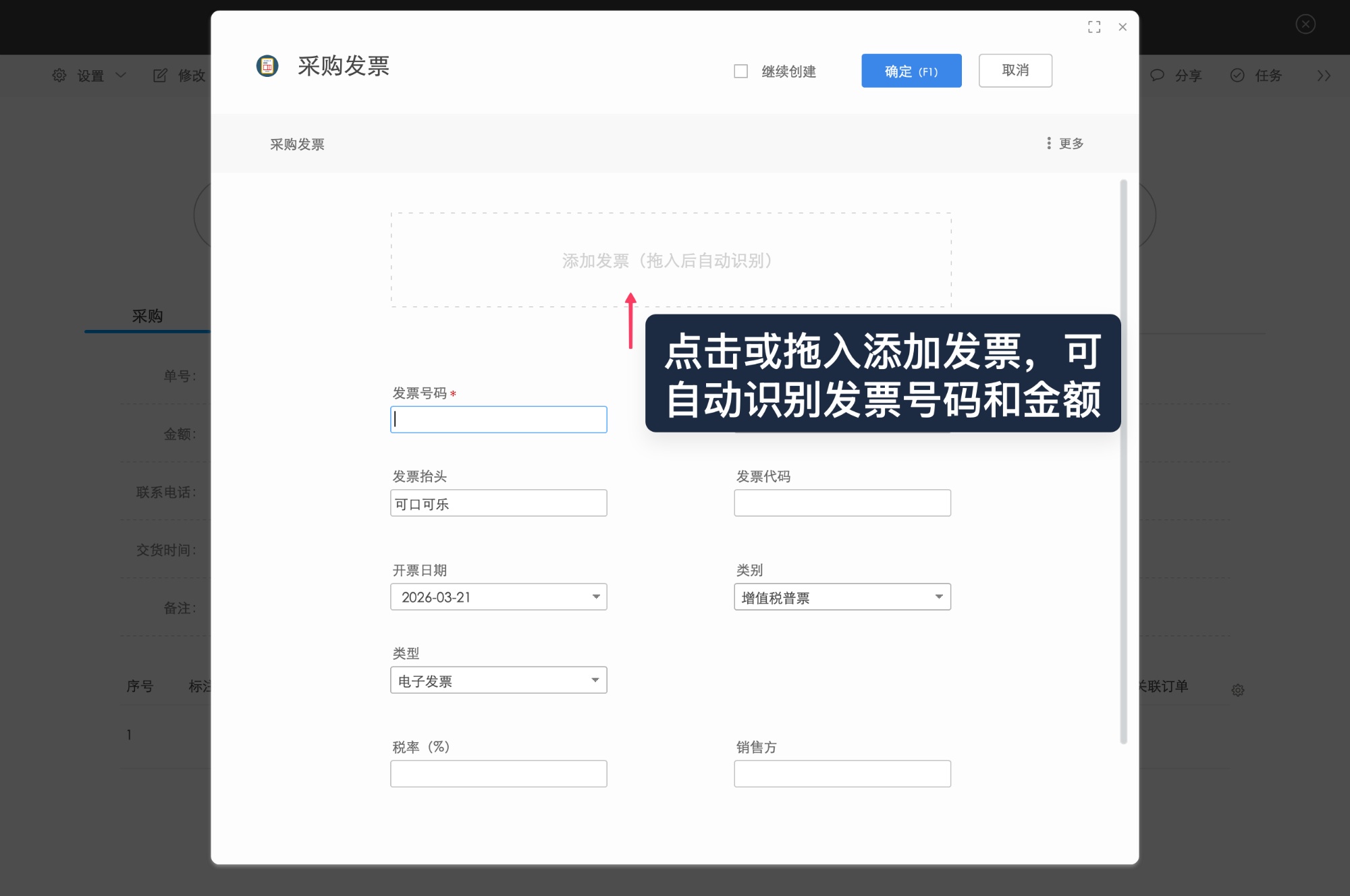Click inside the 发票号码 input field
Image resolution: width=1350 pixels, height=896 pixels.
click(x=498, y=419)
